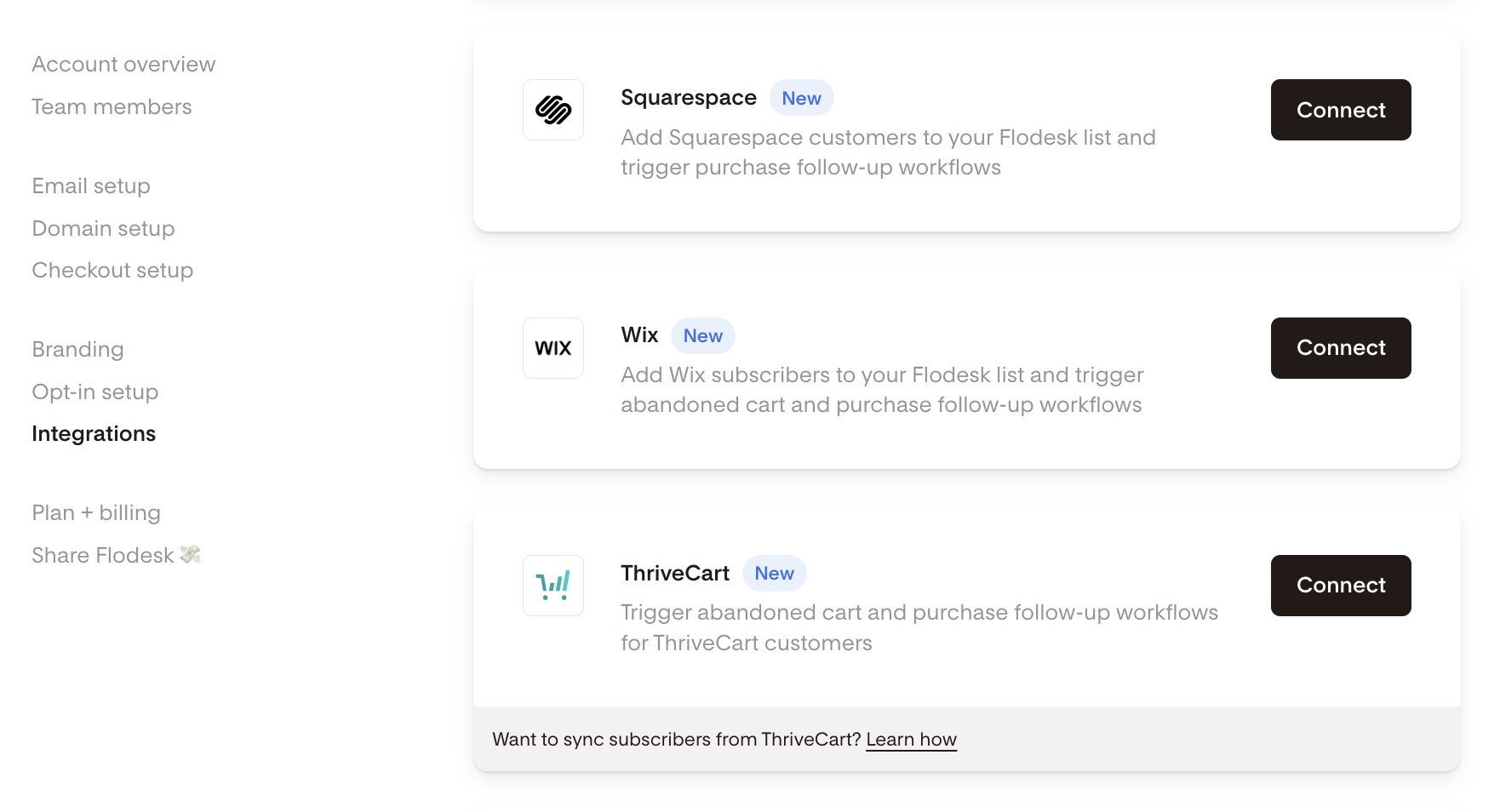This screenshot has width=1500, height=812.
Task: Open Checkout setup page
Action: coord(112,271)
